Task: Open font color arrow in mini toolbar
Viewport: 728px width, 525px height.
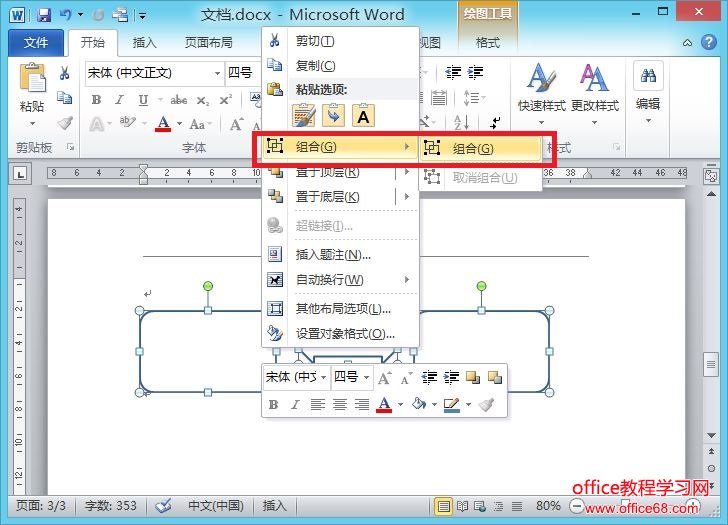Action: 400,404
